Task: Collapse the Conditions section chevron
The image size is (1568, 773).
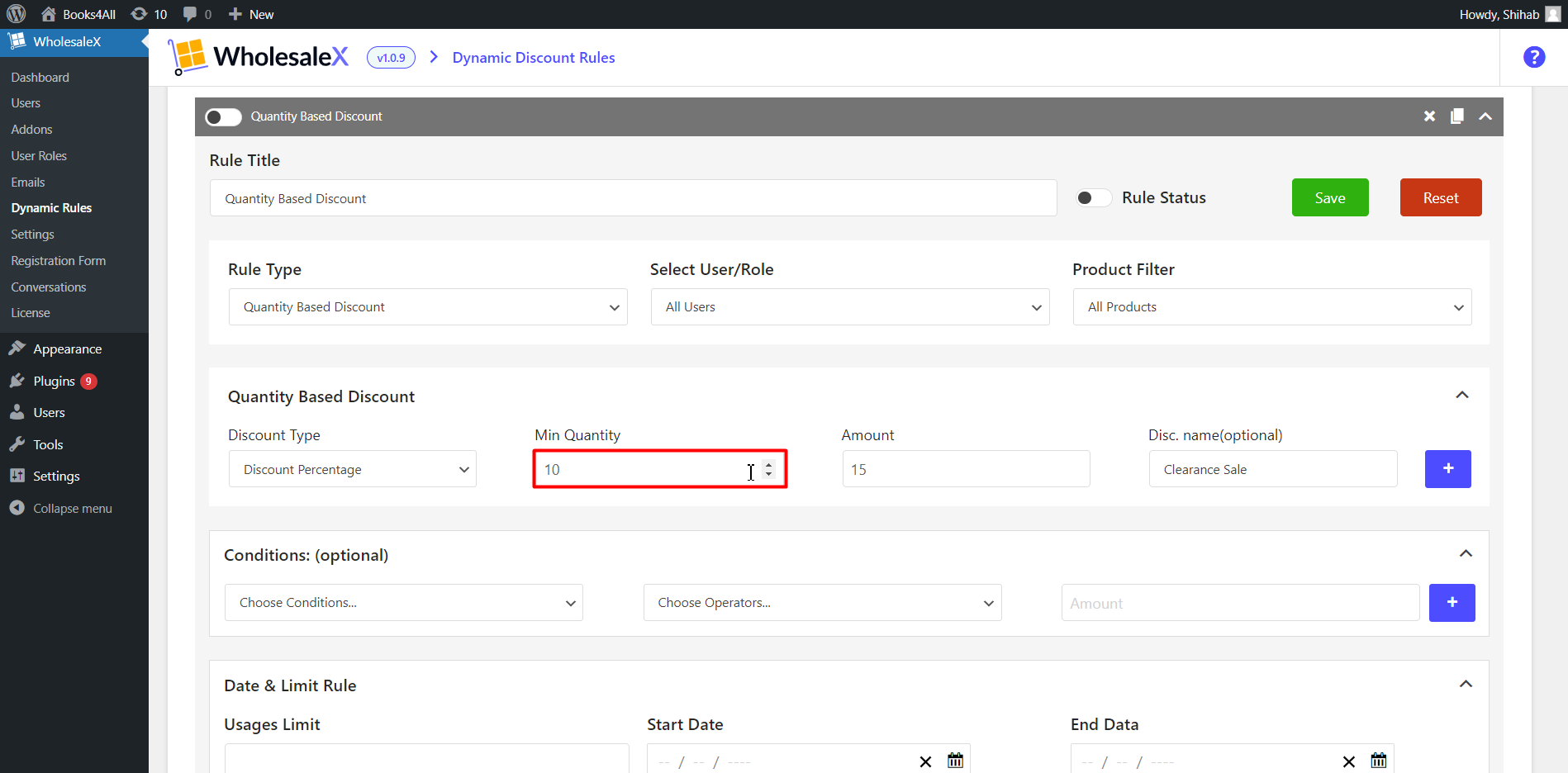Action: [1466, 554]
